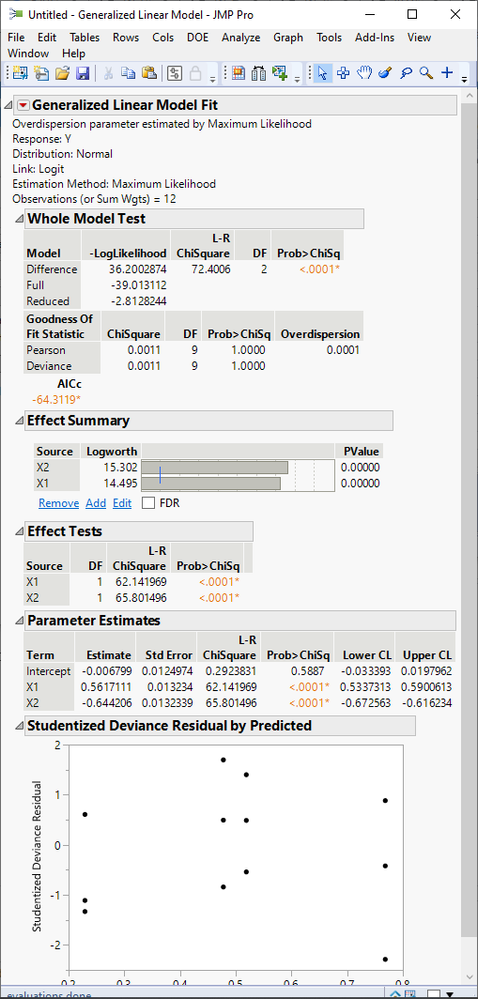The image size is (478, 999).
Task: Click the Edit link in Effect Summary
Action: [x=122, y=503]
